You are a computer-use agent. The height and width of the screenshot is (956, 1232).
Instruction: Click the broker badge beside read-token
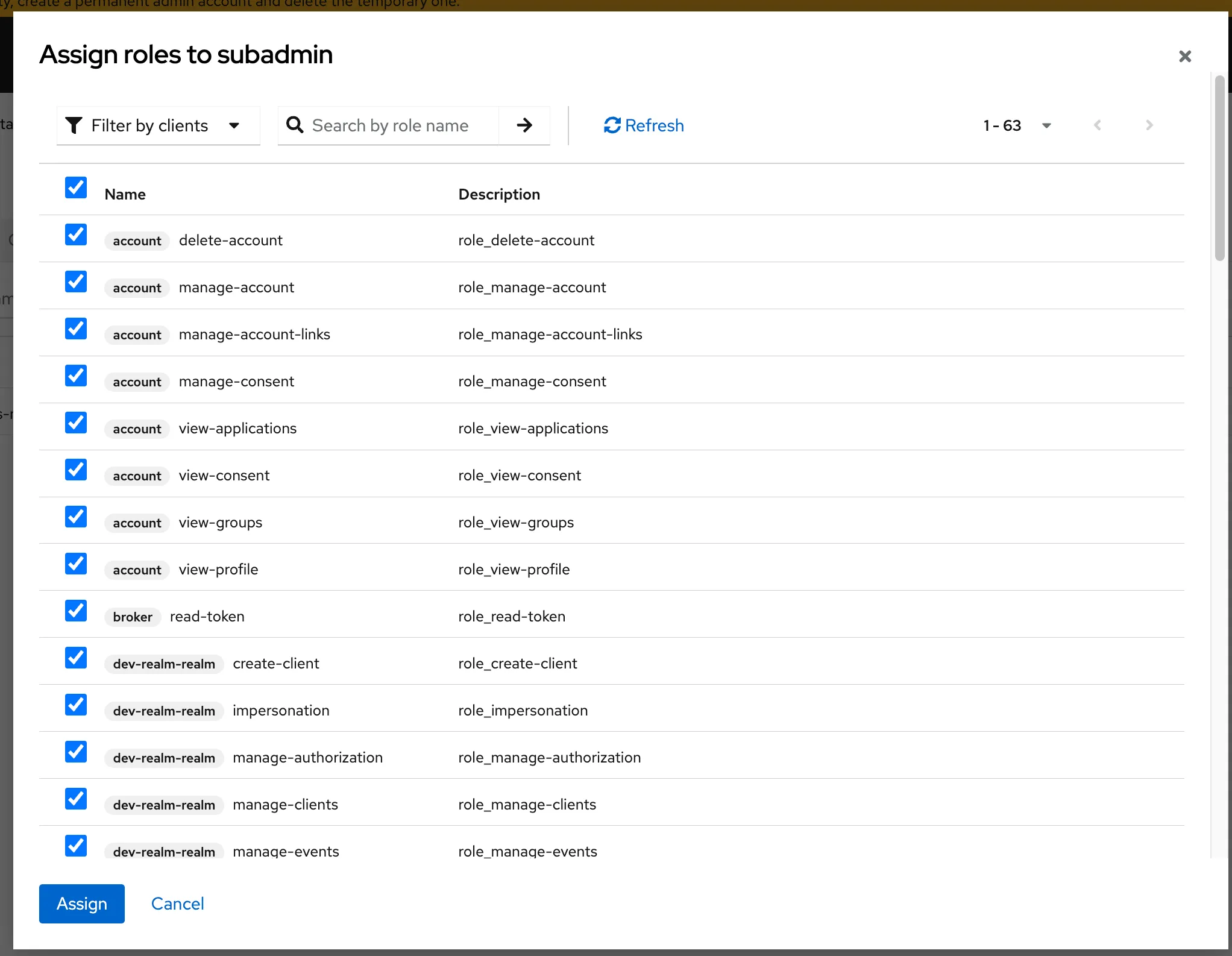point(133,617)
